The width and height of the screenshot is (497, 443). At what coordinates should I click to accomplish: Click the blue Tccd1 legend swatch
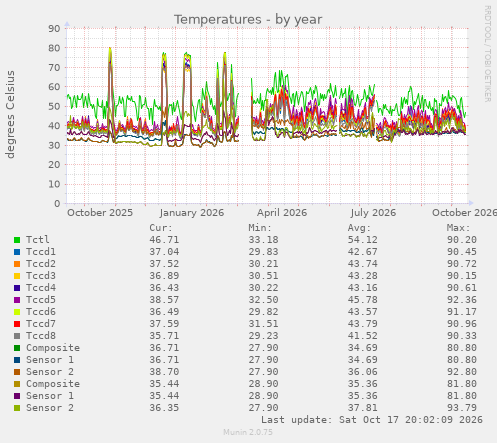click(17, 252)
